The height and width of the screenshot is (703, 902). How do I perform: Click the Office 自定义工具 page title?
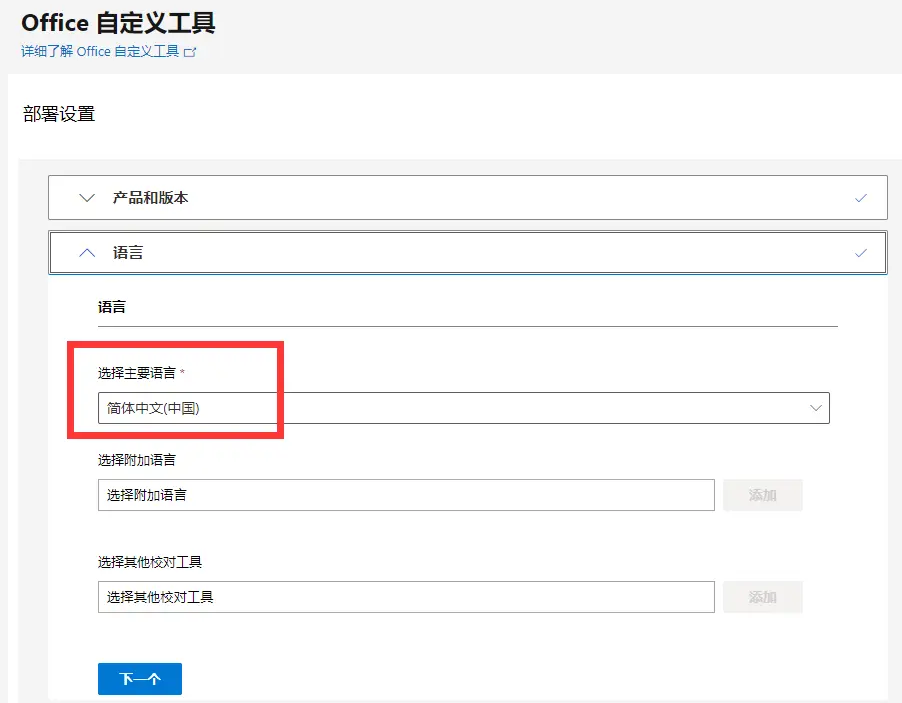pyautogui.click(x=119, y=23)
